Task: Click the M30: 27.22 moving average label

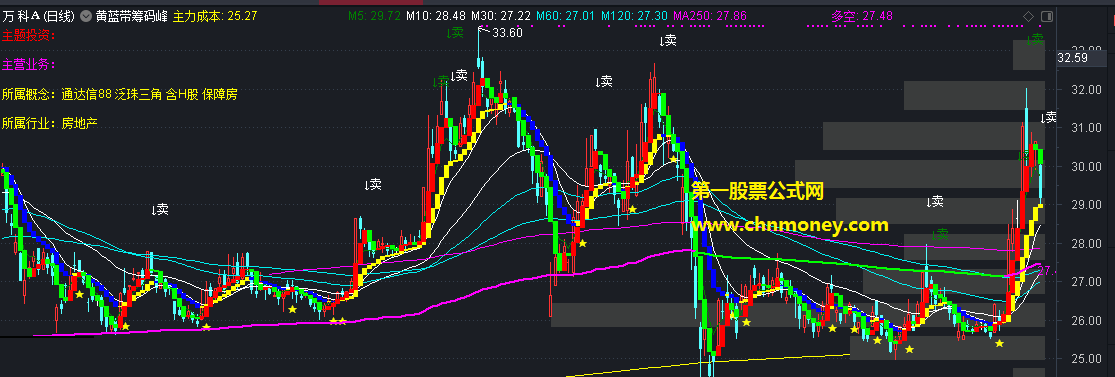Action: click(x=501, y=16)
